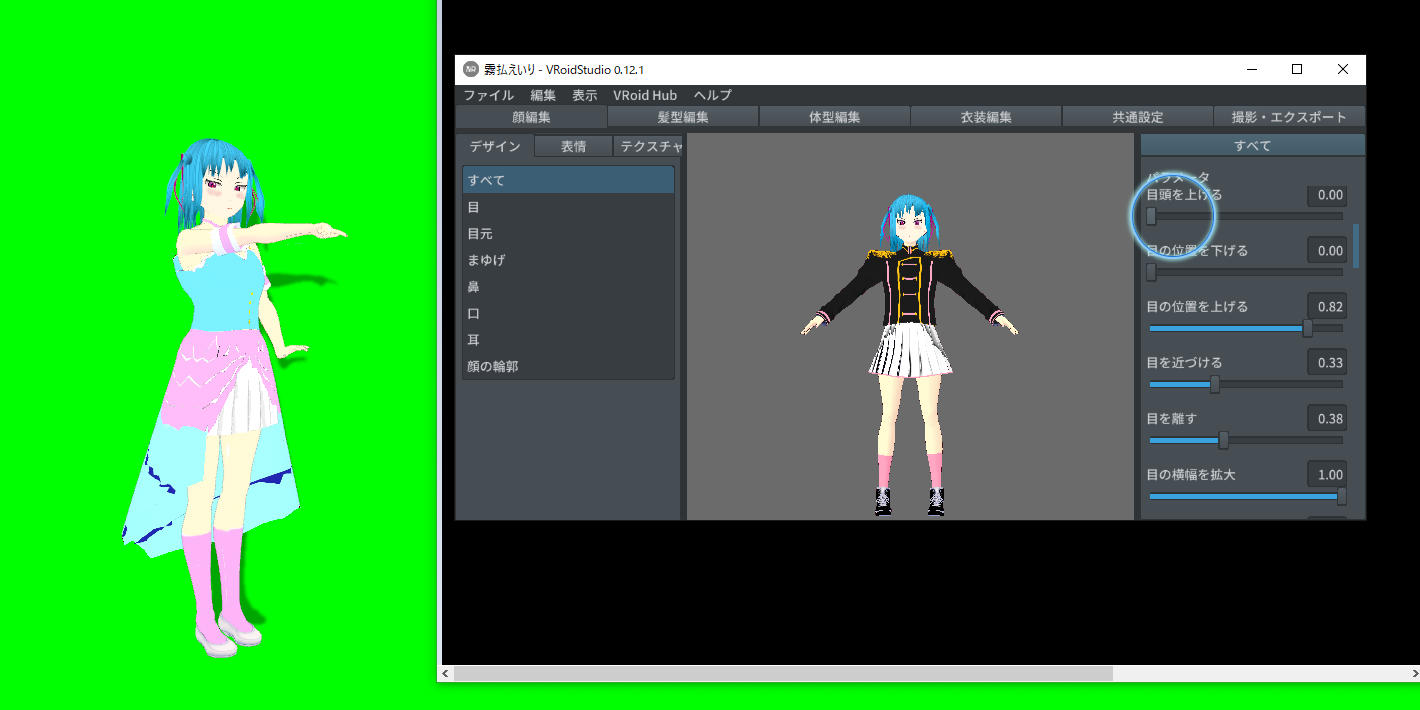The image size is (1420, 710).
Task: Click the horizontal scrollbar thumb below the window
Action: click(783, 674)
